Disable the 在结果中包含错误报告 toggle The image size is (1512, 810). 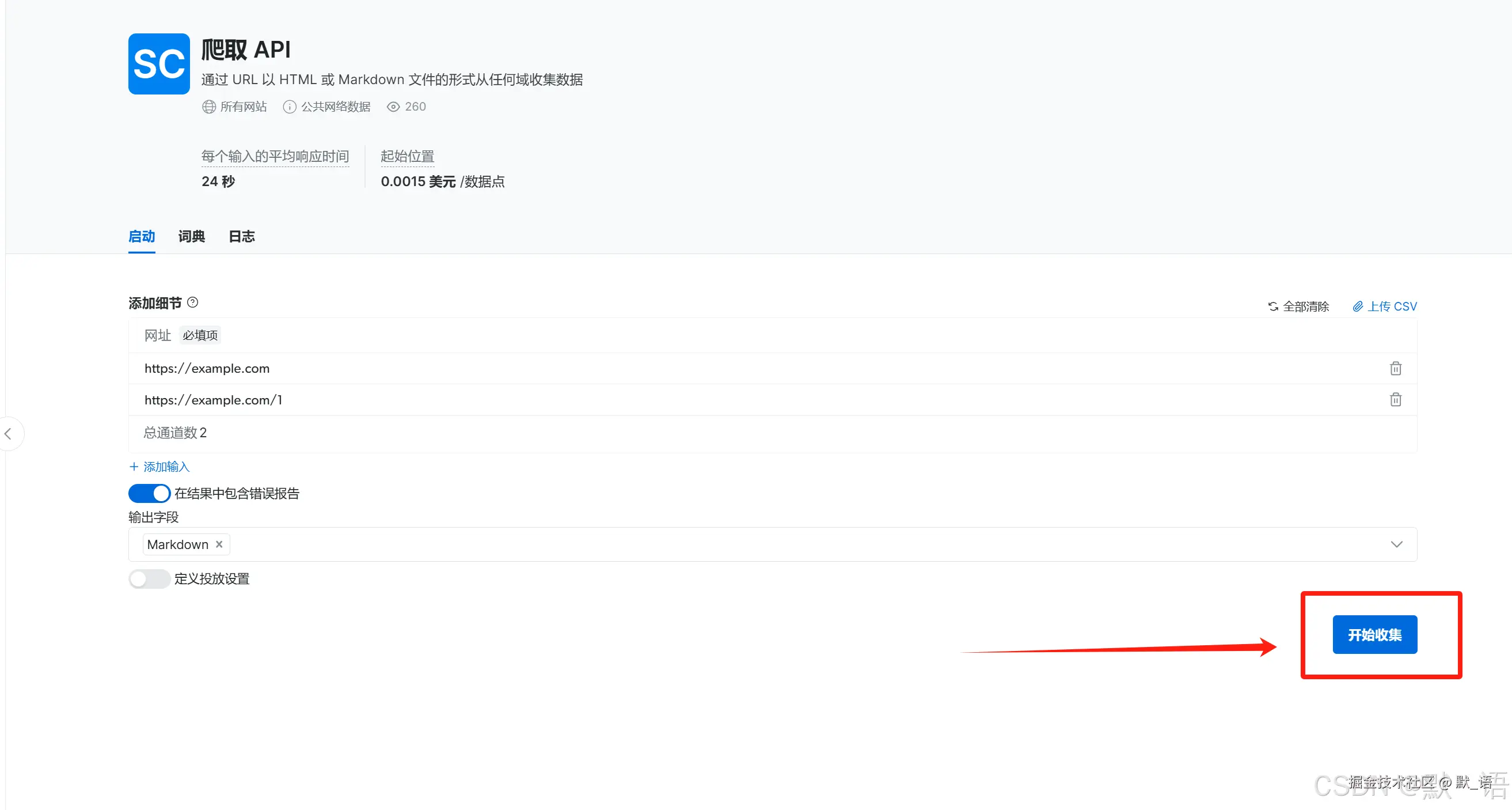tap(150, 493)
